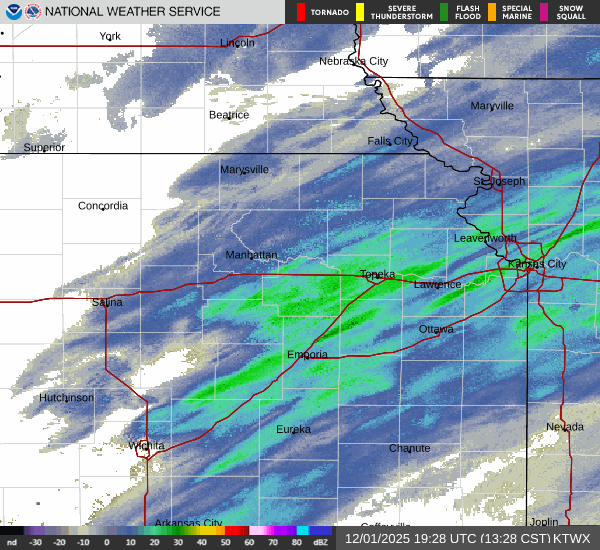The height and width of the screenshot is (550, 600).
Task: Click the National Weather Service emblem
Action: tap(33, 12)
